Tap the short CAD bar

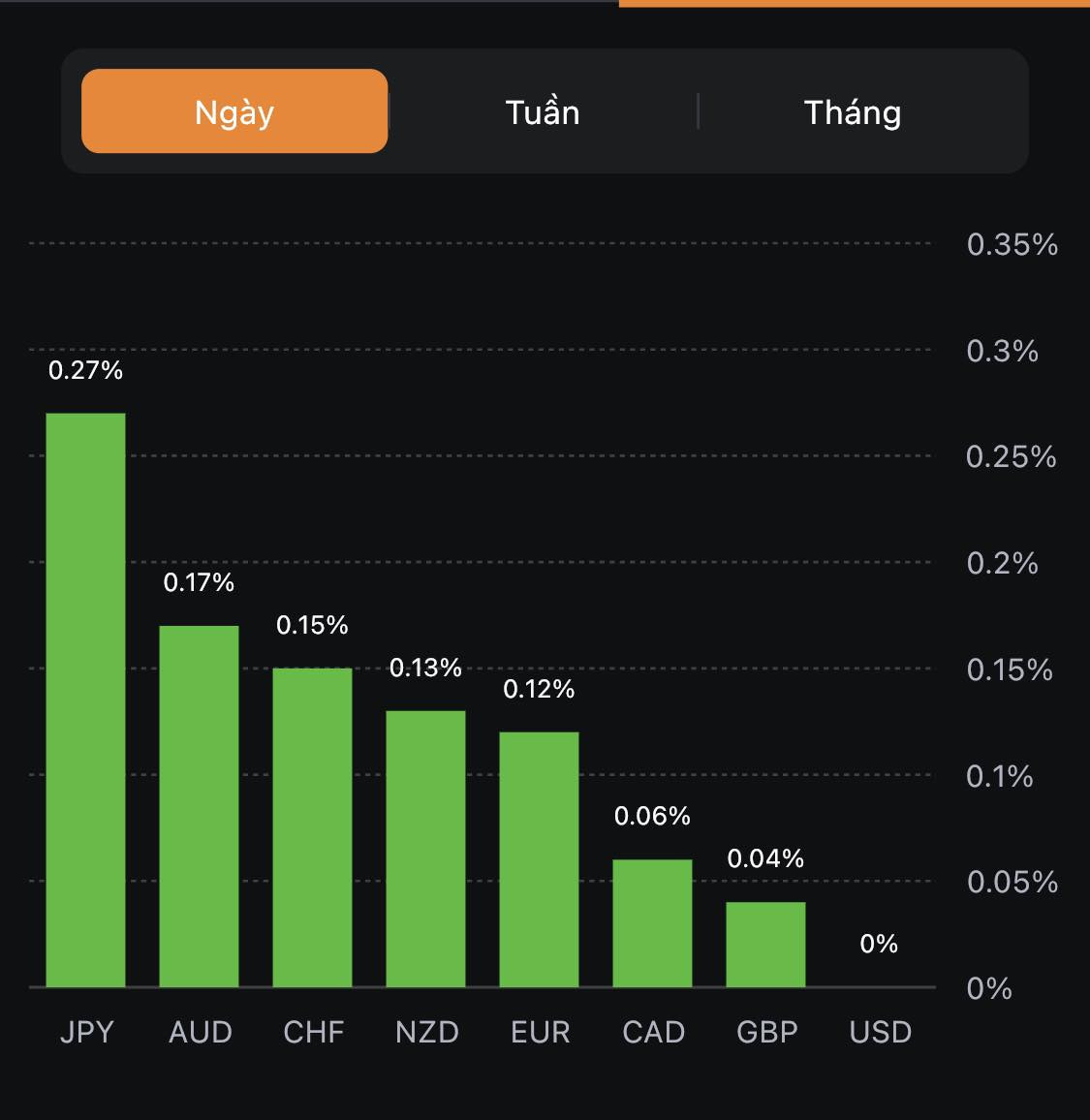pos(652,923)
